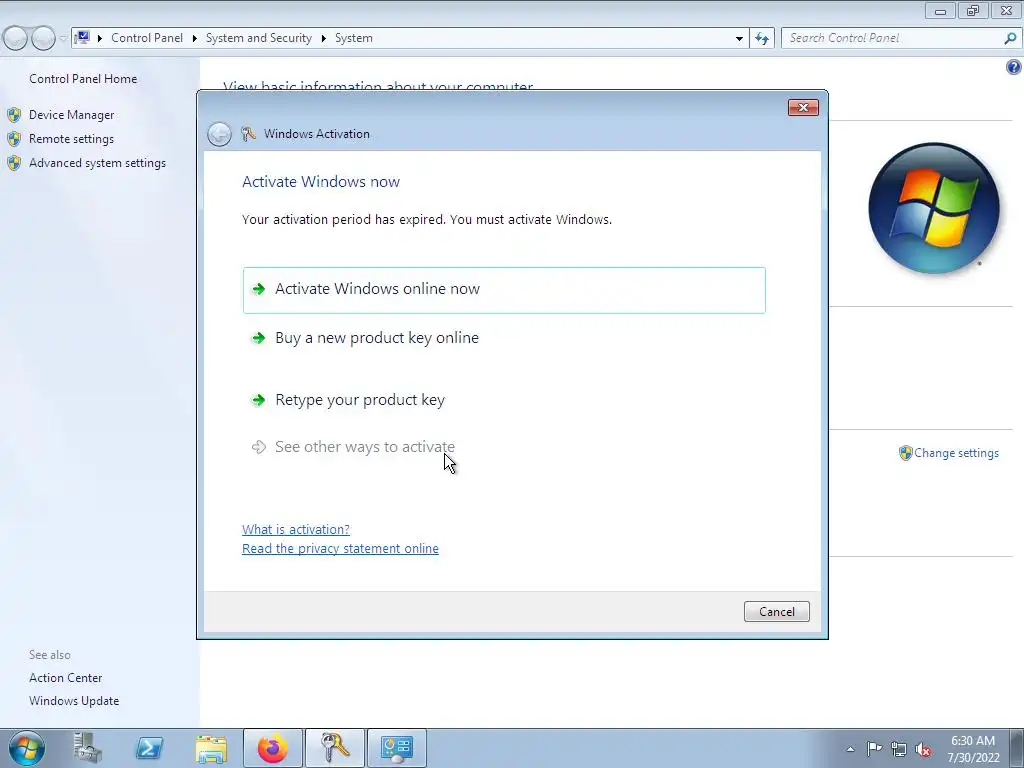Select System in the breadcrumb path

tap(354, 38)
